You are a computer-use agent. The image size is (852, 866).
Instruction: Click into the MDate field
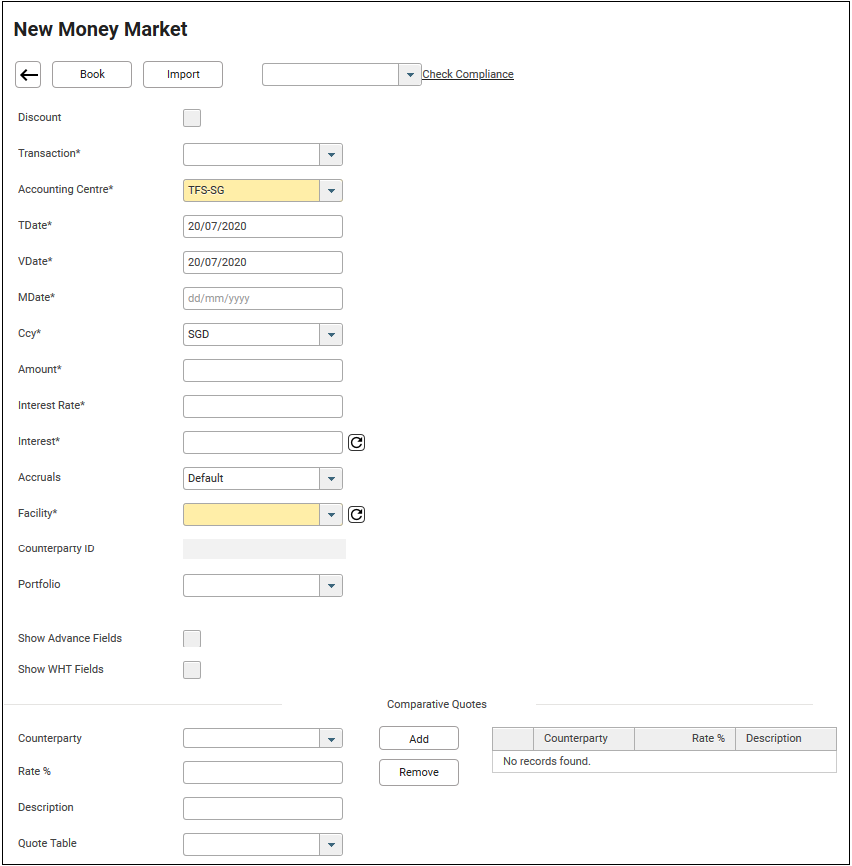coord(263,298)
